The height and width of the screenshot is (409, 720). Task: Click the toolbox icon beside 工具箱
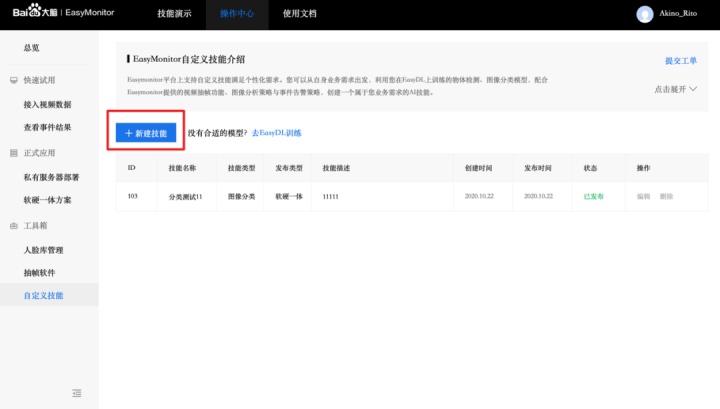point(14,226)
